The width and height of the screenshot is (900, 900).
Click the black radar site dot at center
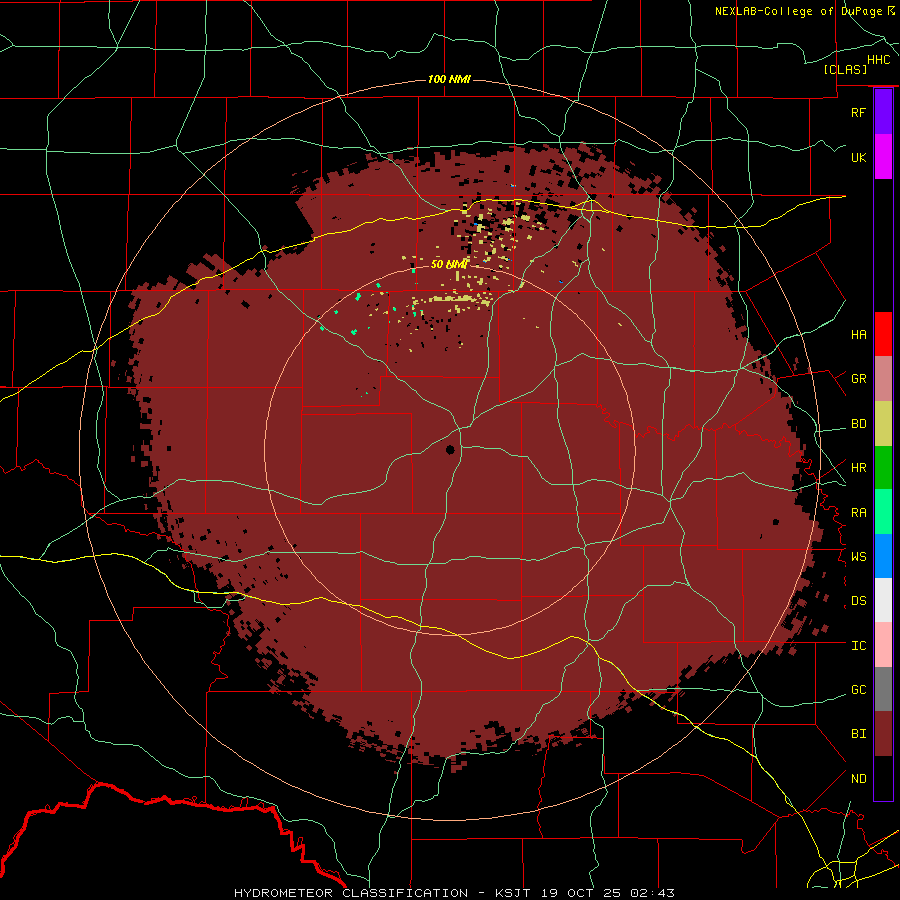451,449
